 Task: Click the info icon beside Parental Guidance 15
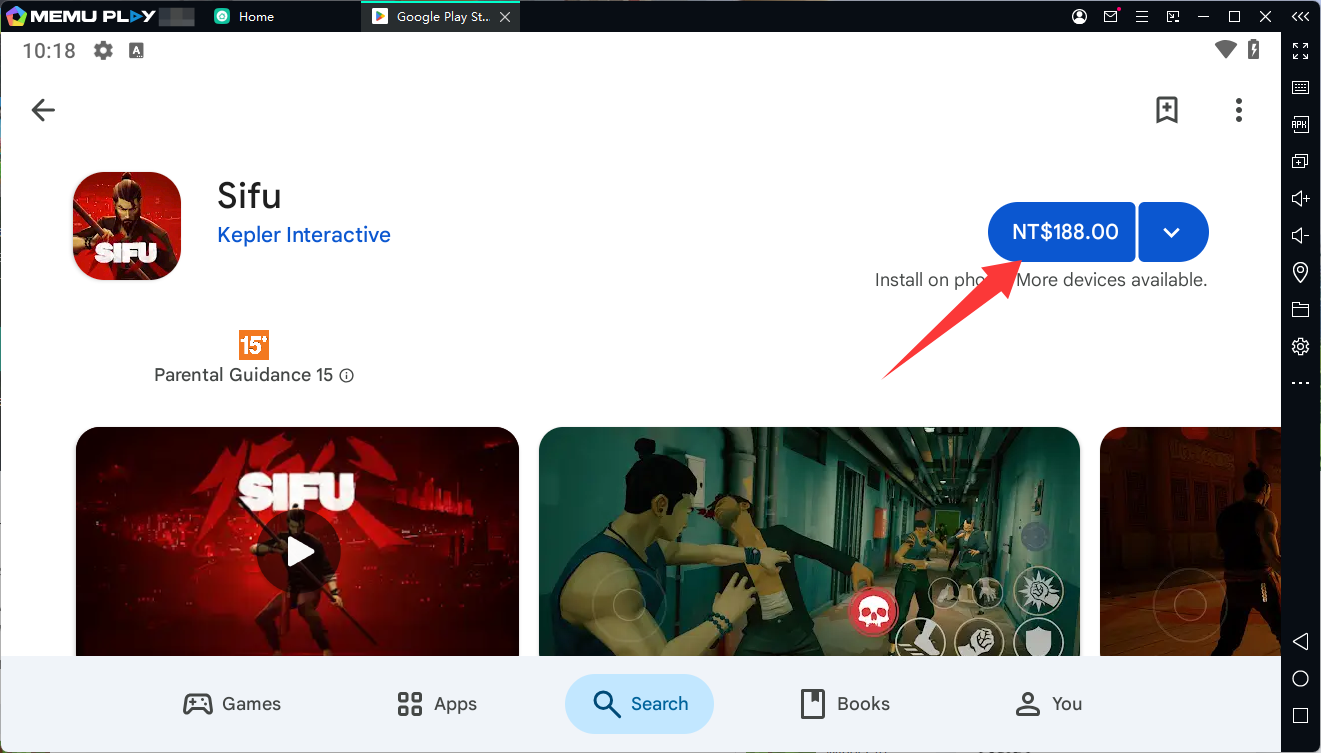(x=347, y=376)
